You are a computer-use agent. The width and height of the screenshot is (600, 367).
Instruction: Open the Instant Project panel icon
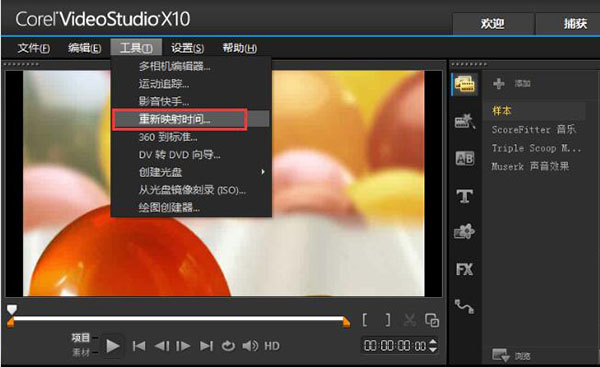tap(465, 121)
